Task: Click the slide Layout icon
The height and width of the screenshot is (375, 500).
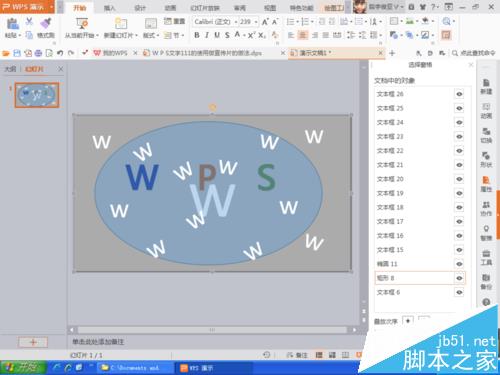Action: pyautogui.click(x=151, y=24)
